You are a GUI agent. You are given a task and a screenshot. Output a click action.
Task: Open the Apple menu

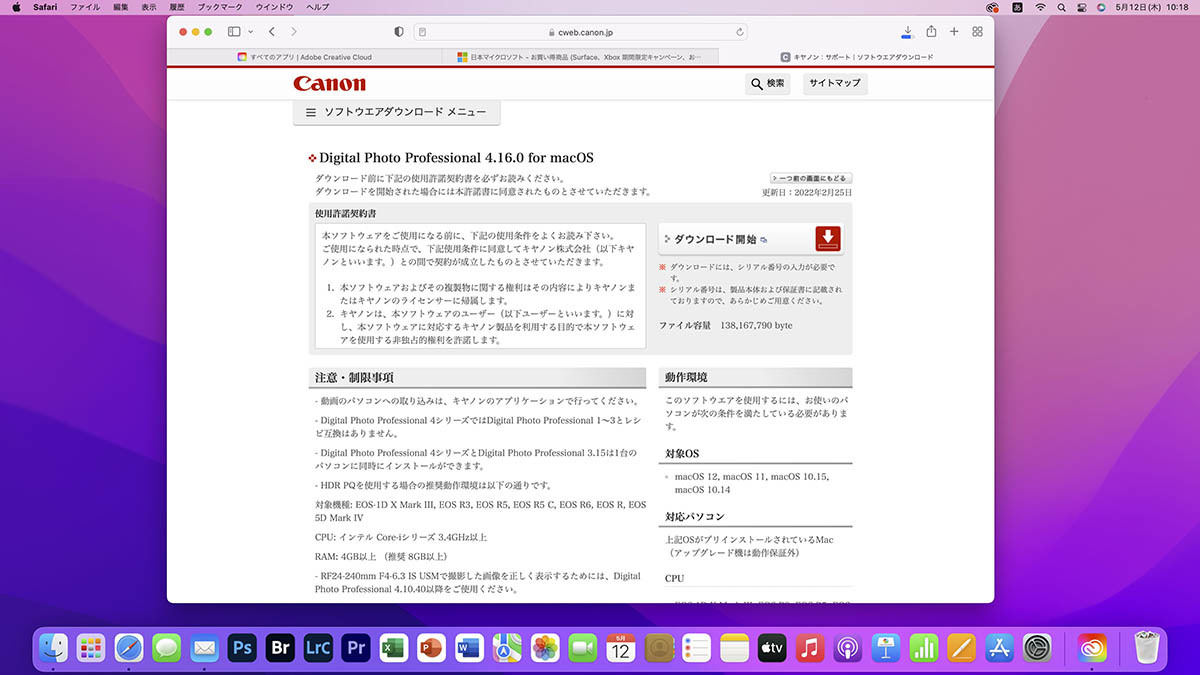15,7
